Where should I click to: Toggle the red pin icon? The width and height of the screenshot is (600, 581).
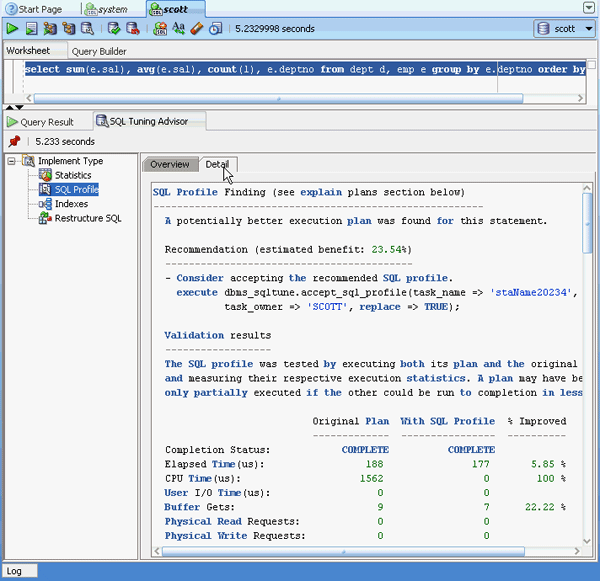14,142
